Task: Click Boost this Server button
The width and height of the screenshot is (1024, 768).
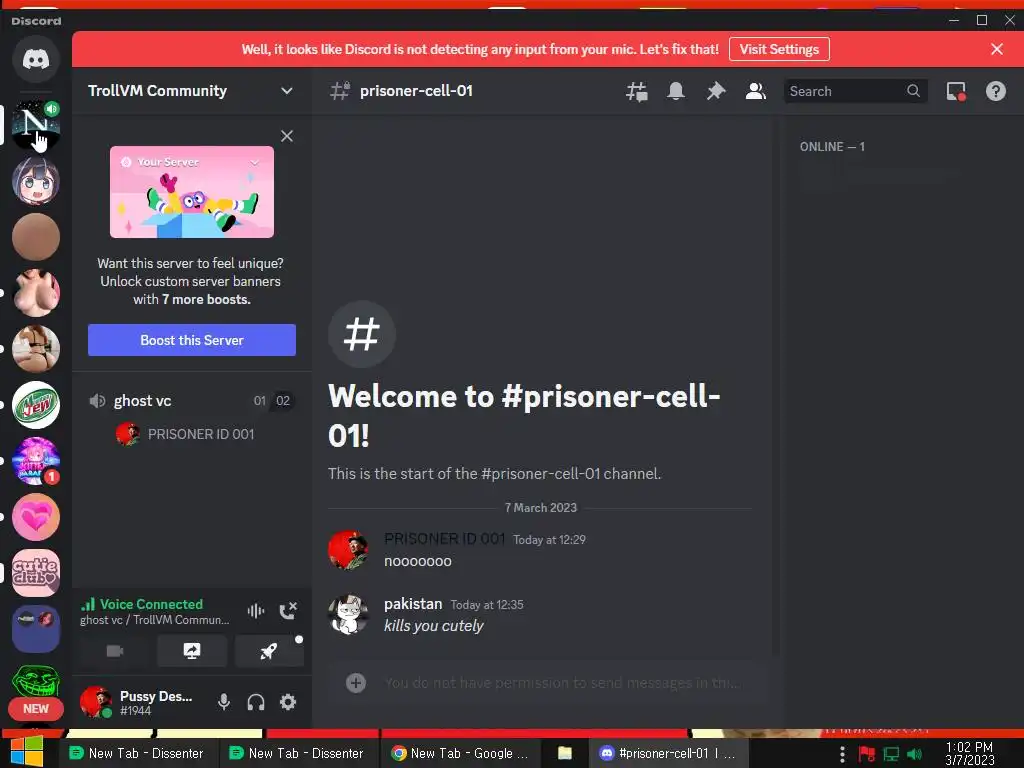Action: point(192,340)
